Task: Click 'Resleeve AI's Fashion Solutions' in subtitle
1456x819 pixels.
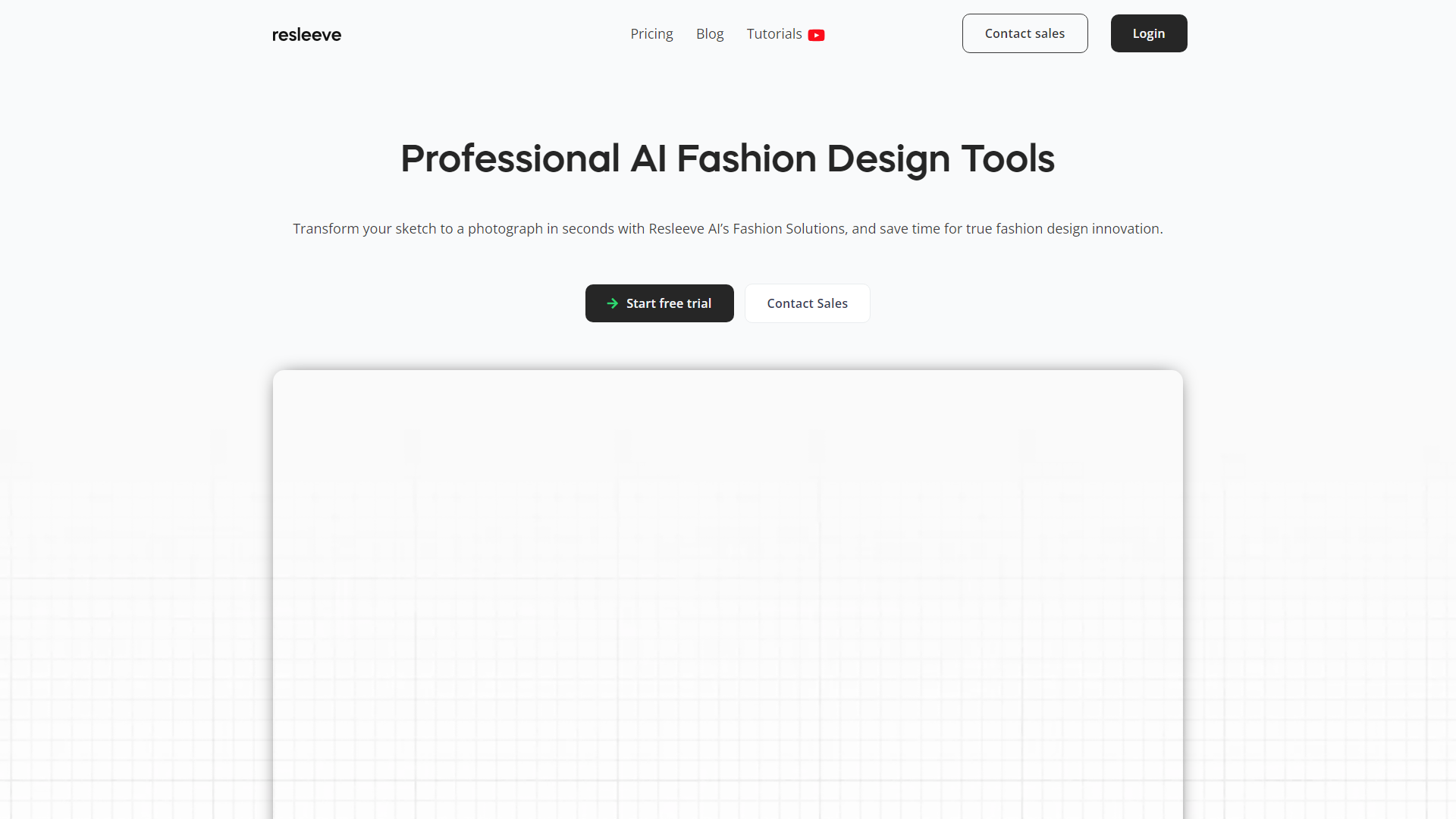Action: coord(746,229)
